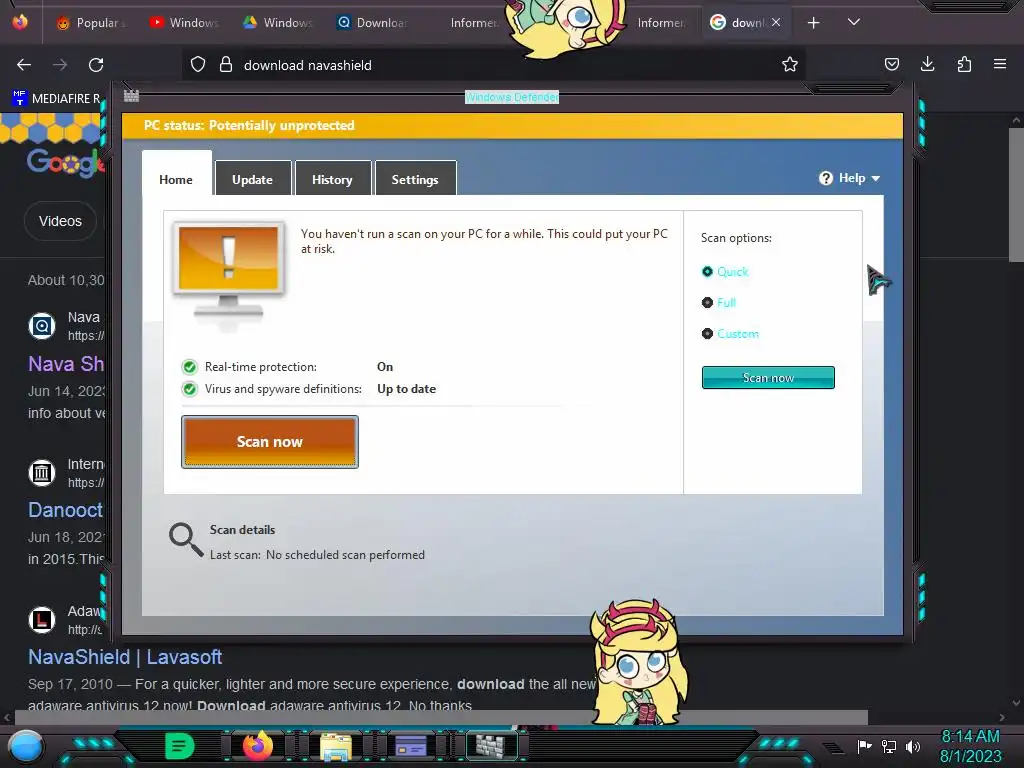
Task: Click the Last scan: No scheduled scan text
Action: point(317,555)
